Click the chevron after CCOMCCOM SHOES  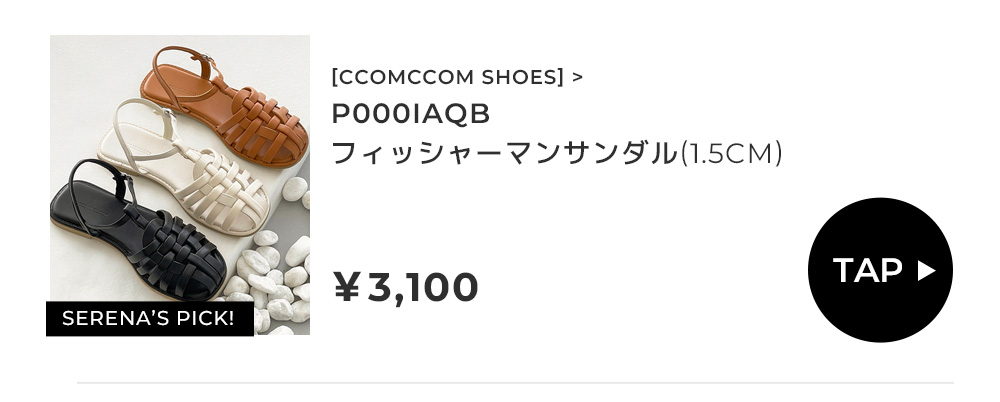[x=578, y=76]
